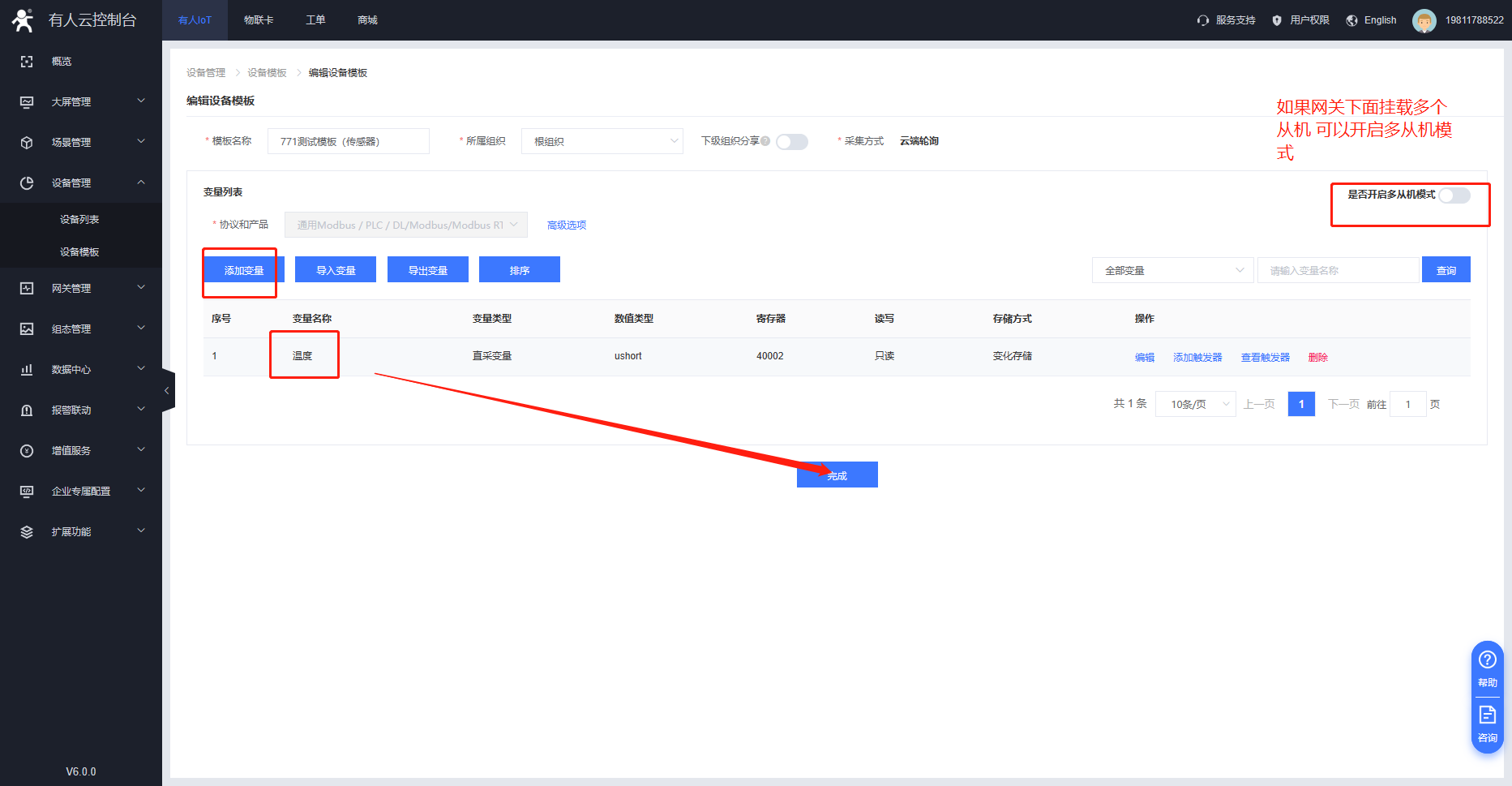Image resolution: width=1512 pixels, height=786 pixels.
Task: Collapse sidebar using the arrow handle
Action: click(167, 390)
